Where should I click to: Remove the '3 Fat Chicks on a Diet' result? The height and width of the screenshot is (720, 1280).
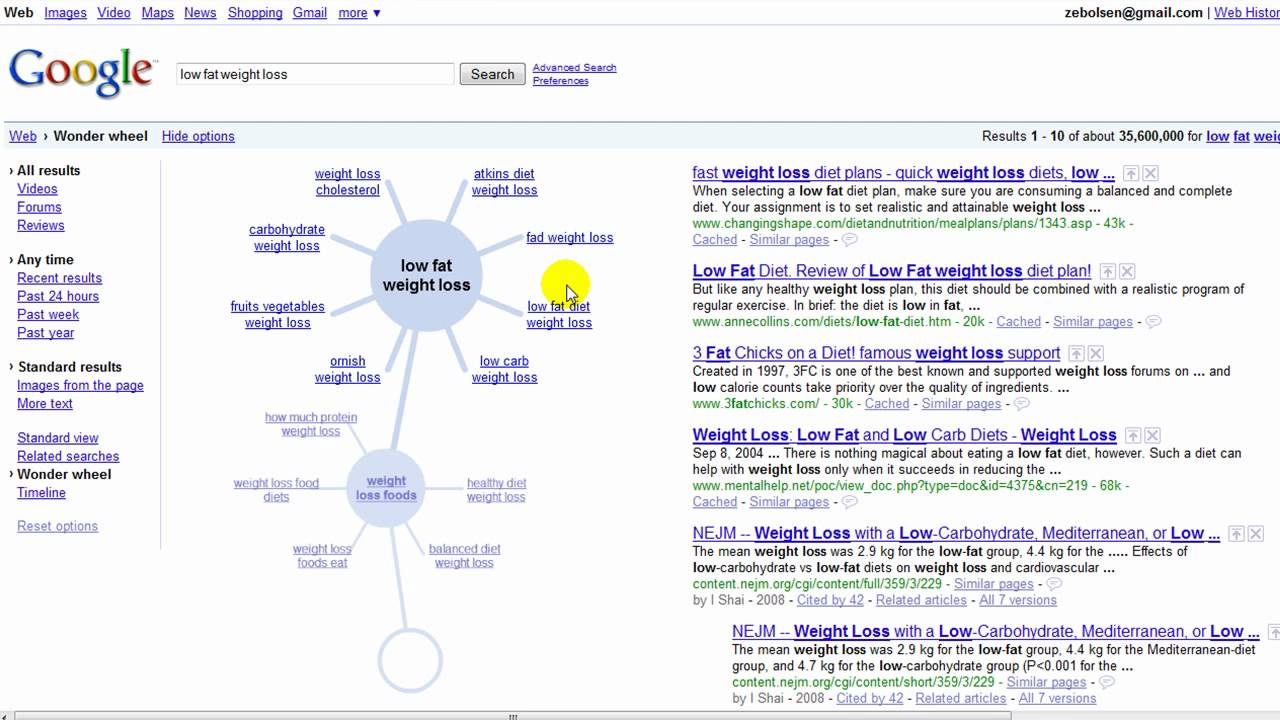pyautogui.click(x=1096, y=353)
